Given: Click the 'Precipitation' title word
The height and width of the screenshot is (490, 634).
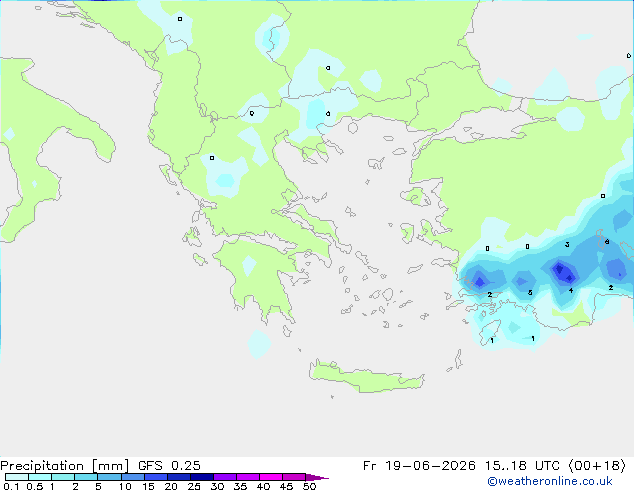Looking at the screenshot, I should tap(42, 466).
